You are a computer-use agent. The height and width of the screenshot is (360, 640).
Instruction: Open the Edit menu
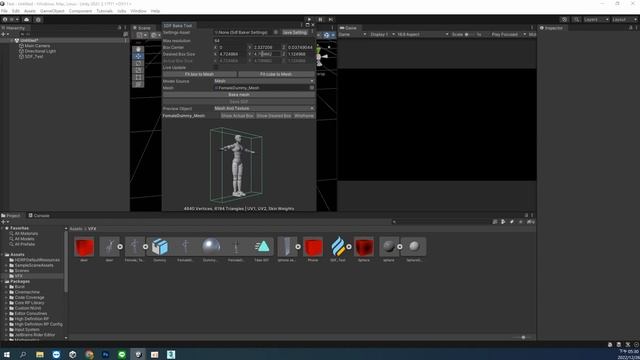tap(16, 11)
